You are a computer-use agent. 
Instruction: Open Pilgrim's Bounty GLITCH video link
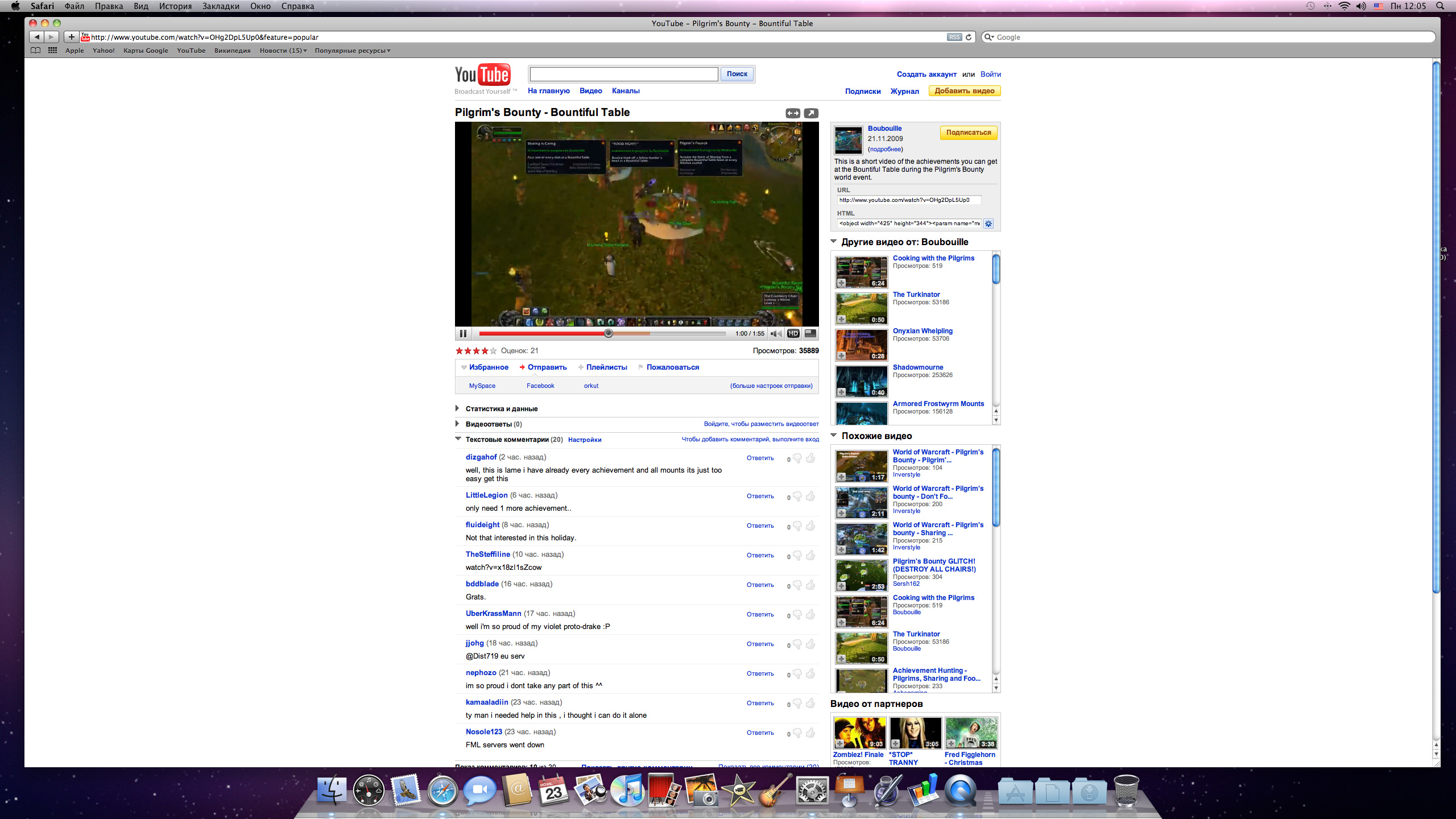tap(934, 565)
